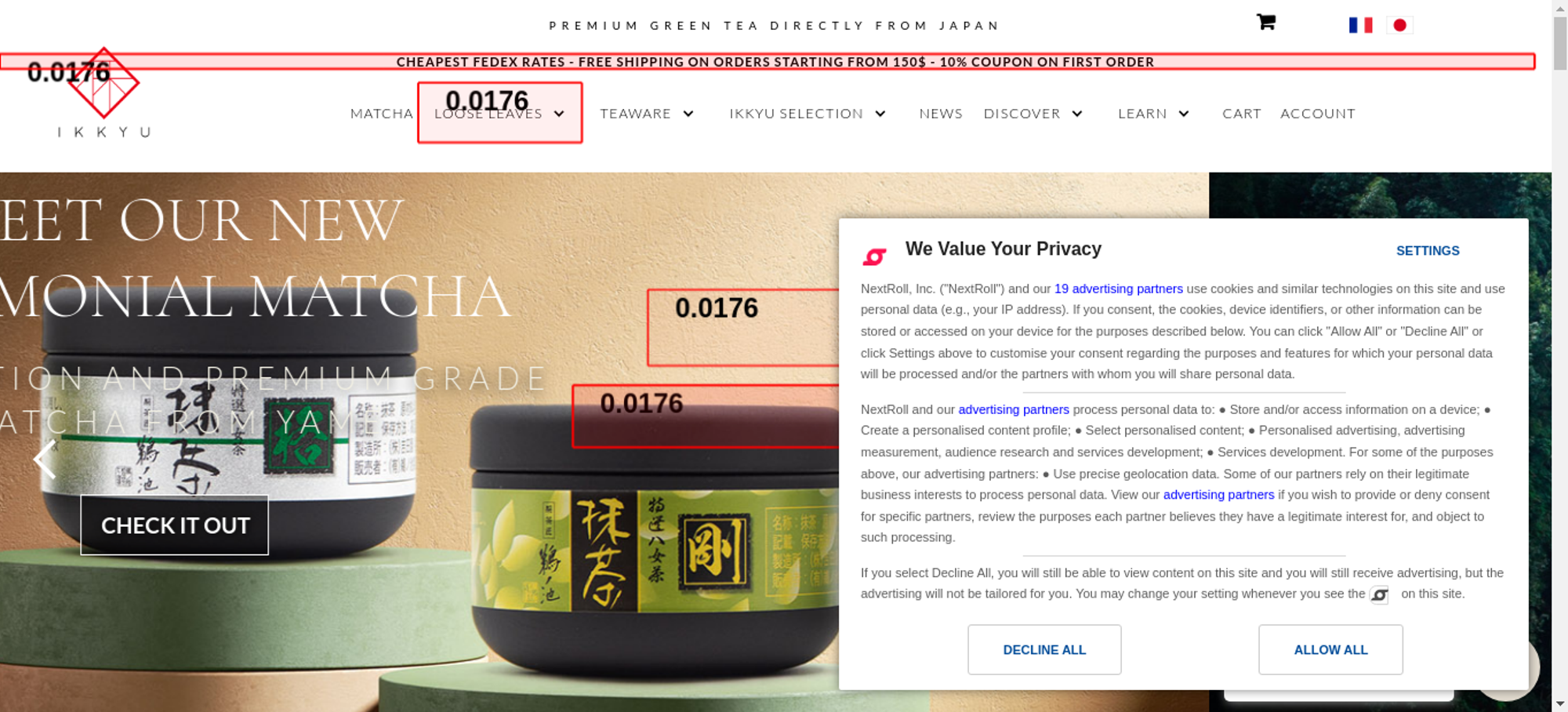Allow all cookies
Image resolution: width=1568 pixels, height=712 pixels.
click(1330, 650)
